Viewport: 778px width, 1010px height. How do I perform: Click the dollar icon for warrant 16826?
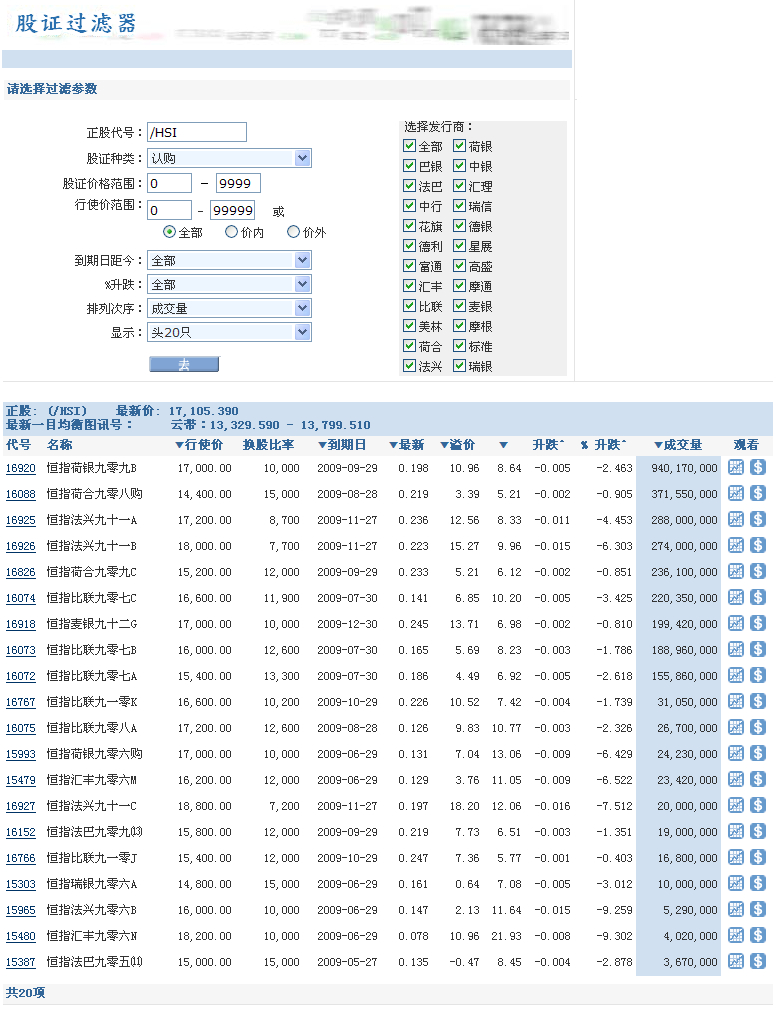758,571
